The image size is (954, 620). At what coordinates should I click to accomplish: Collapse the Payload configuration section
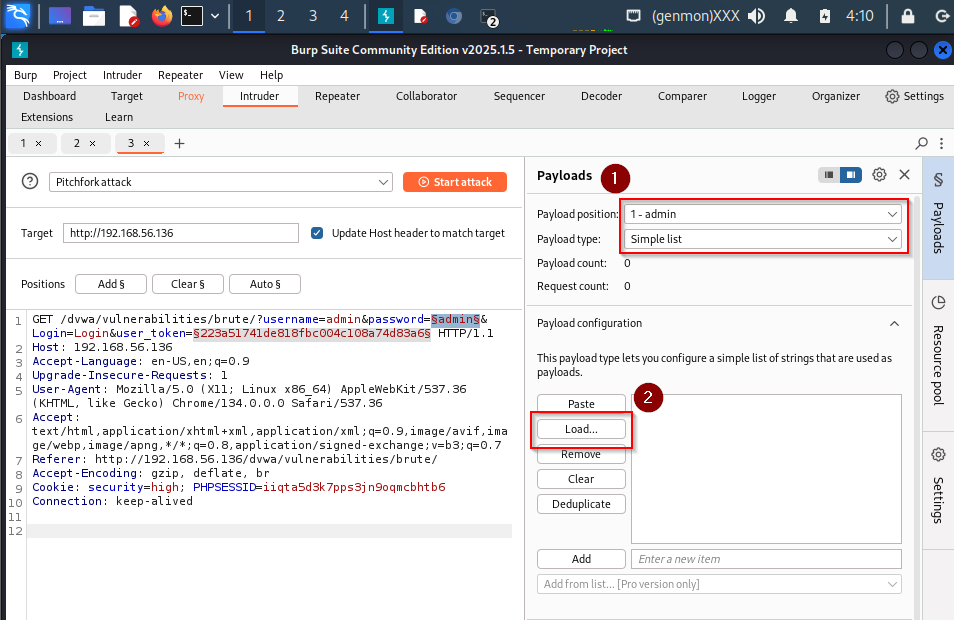[x=894, y=323]
